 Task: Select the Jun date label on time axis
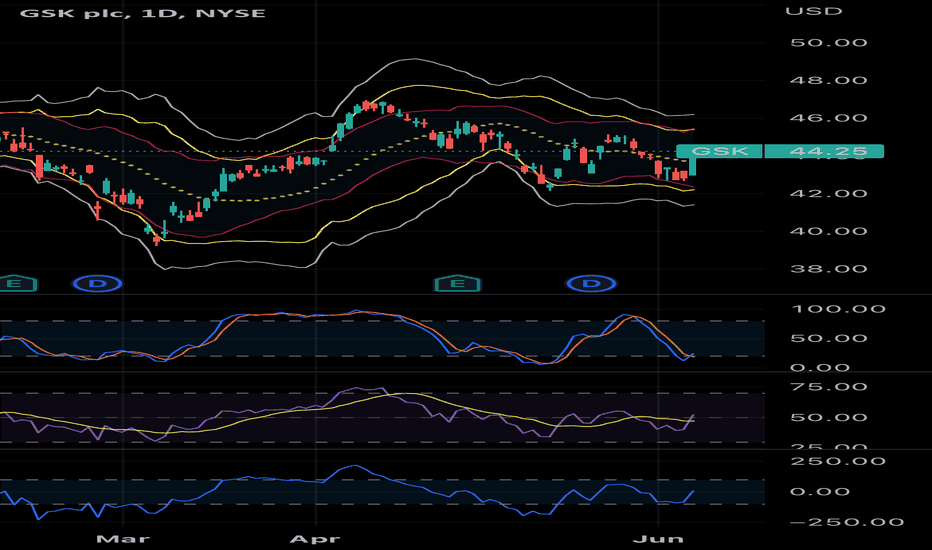tap(658, 539)
